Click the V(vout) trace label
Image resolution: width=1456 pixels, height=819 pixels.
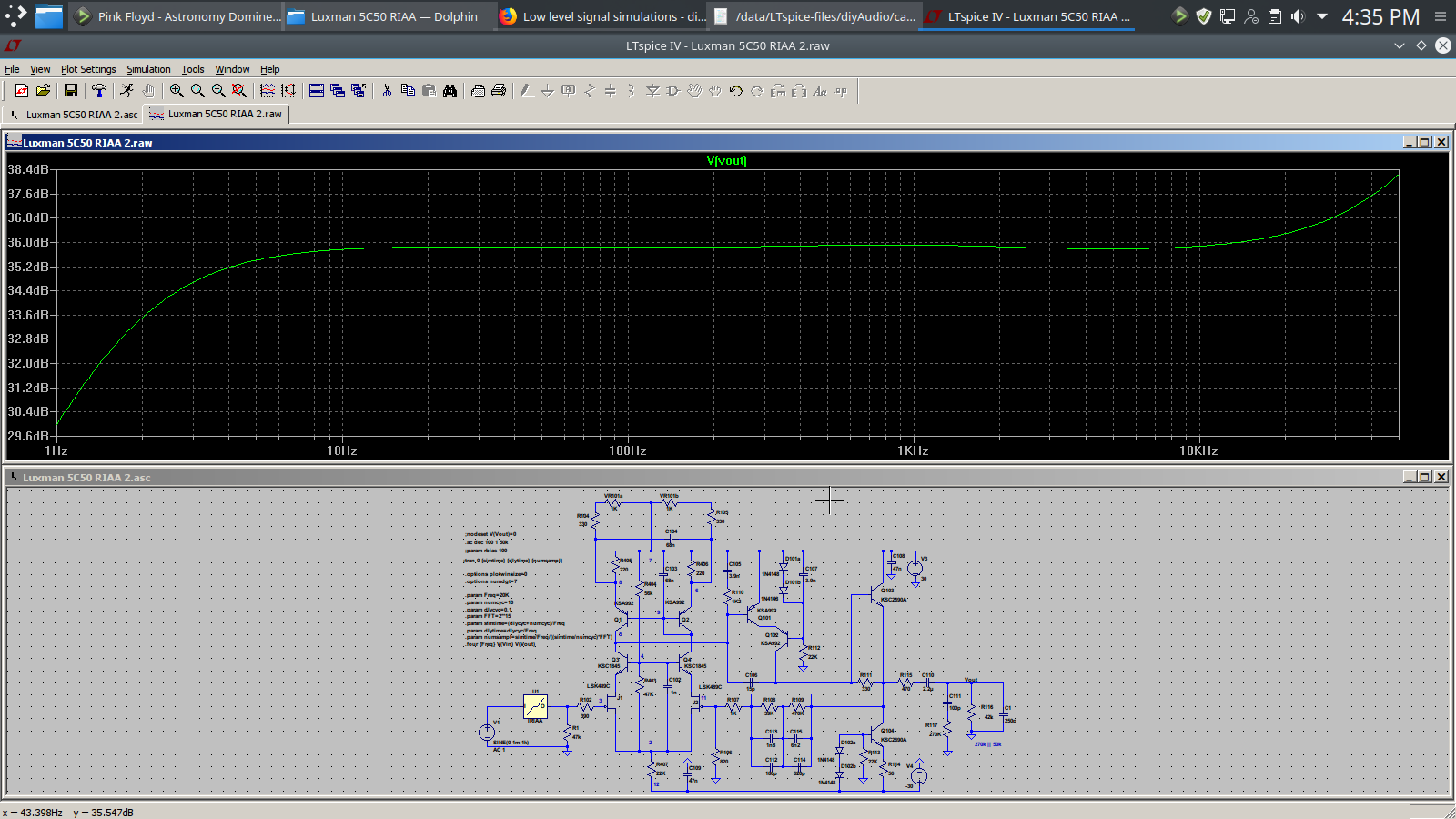[x=726, y=161]
